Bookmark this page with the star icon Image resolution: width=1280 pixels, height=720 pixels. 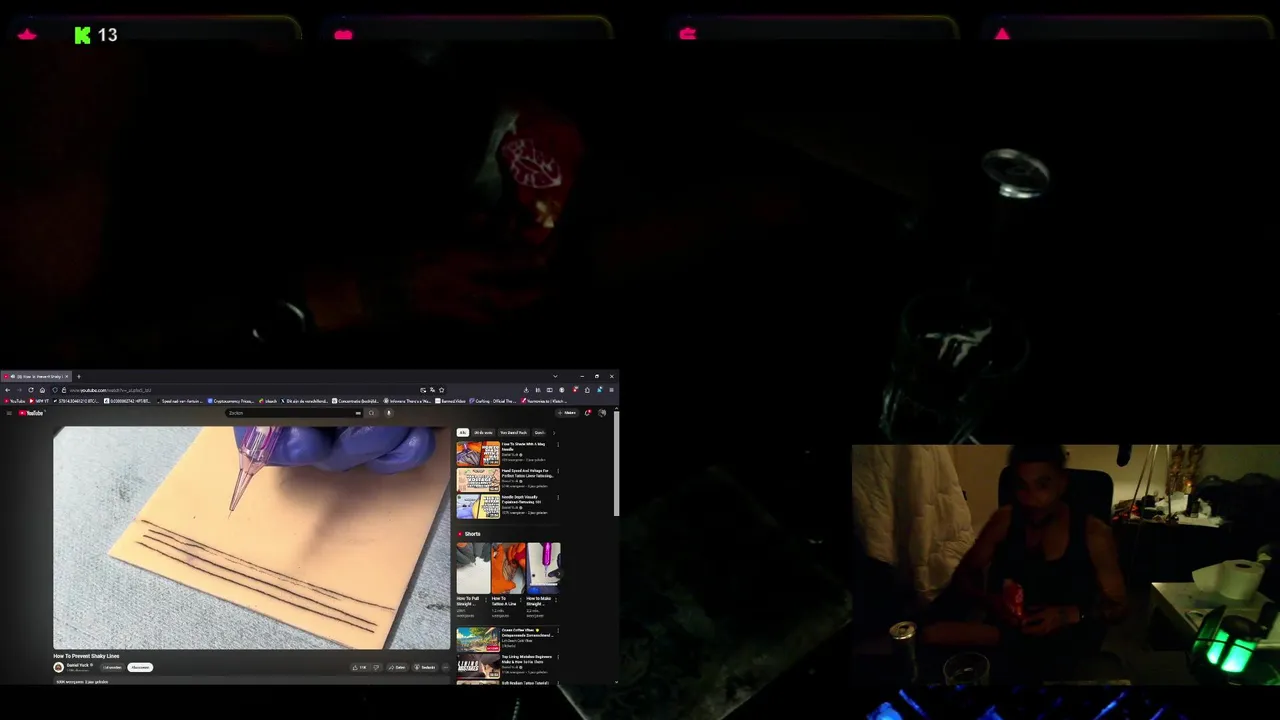tap(441, 390)
